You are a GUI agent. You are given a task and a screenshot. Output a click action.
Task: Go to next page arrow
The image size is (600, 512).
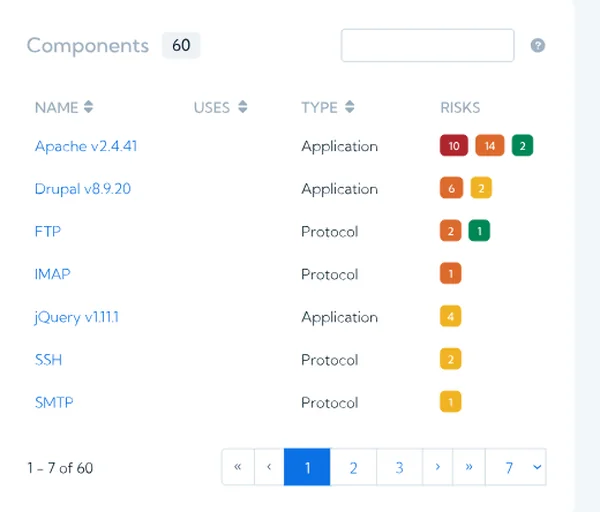[x=438, y=467]
